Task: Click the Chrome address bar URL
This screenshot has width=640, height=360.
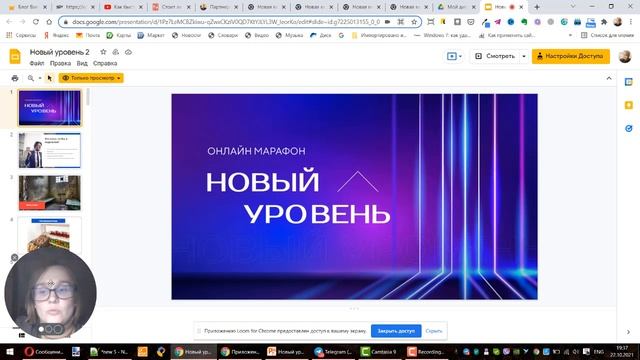Action: tap(226, 22)
